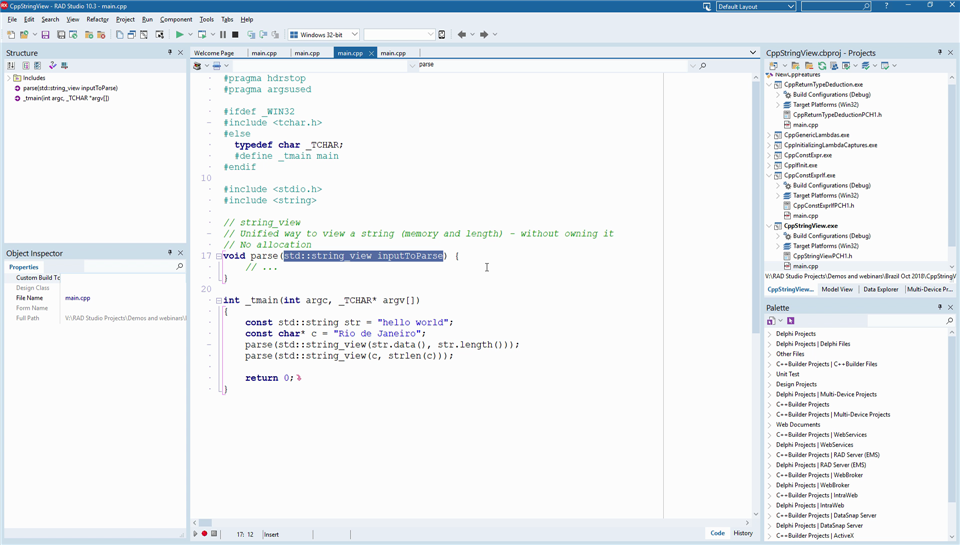Select the Code tab at editor bottom

717,533
